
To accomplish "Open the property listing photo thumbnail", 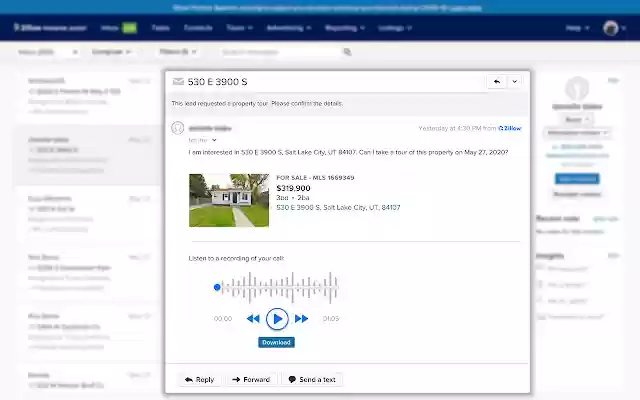I will coord(229,200).
